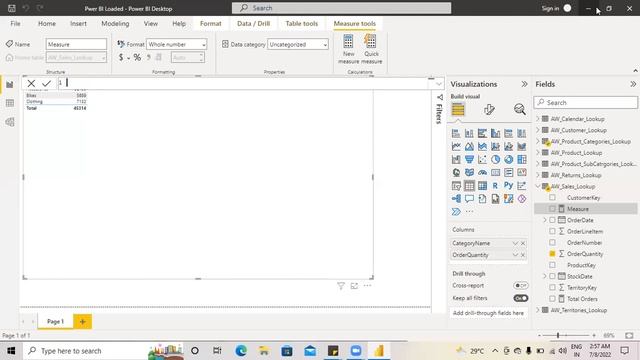
Task: Open visual filter icon below table
Action: (x=341, y=286)
